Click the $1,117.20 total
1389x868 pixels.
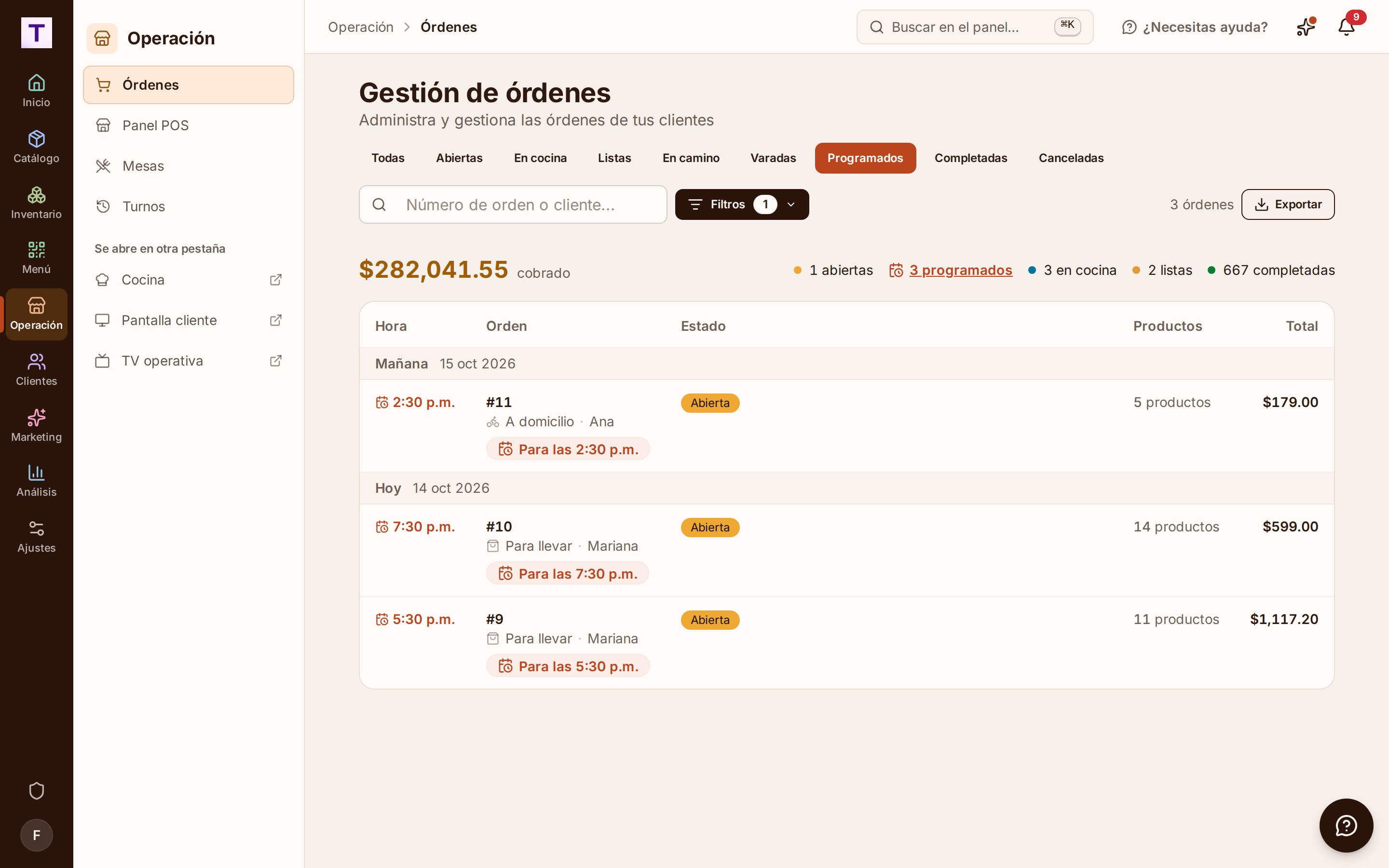1284,620
